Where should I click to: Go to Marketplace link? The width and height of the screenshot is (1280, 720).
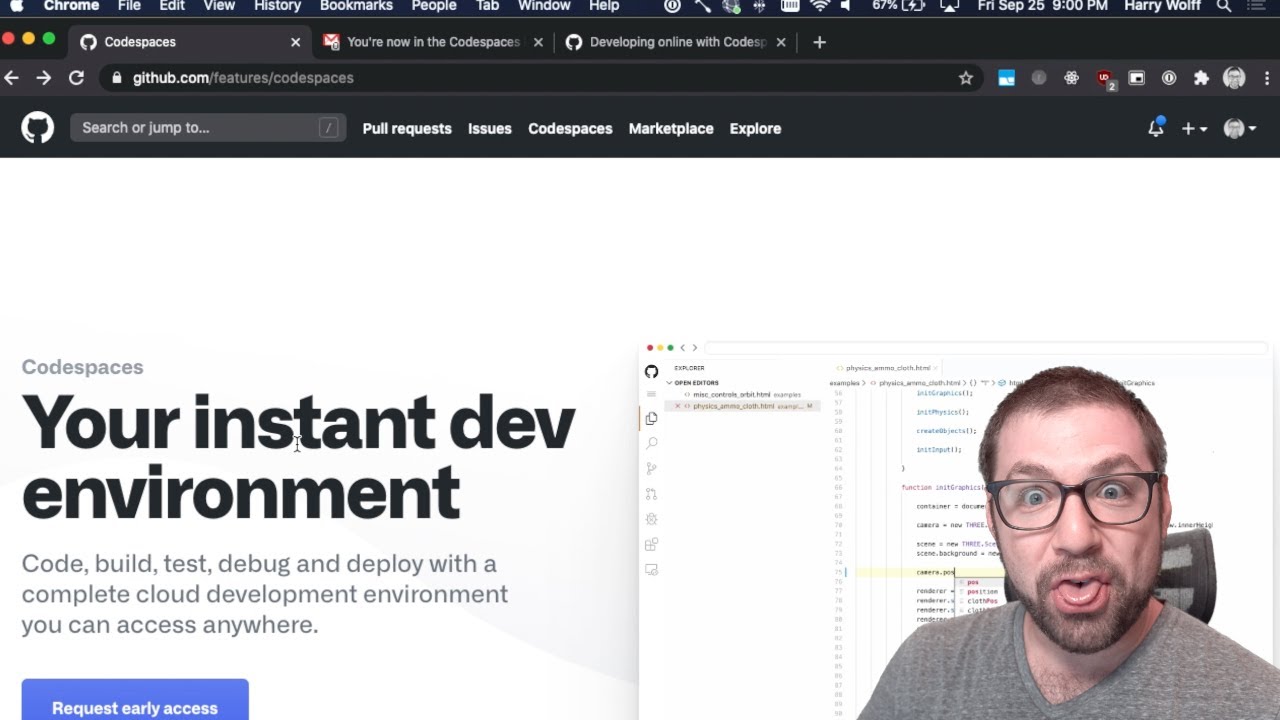click(x=671, y=128)
